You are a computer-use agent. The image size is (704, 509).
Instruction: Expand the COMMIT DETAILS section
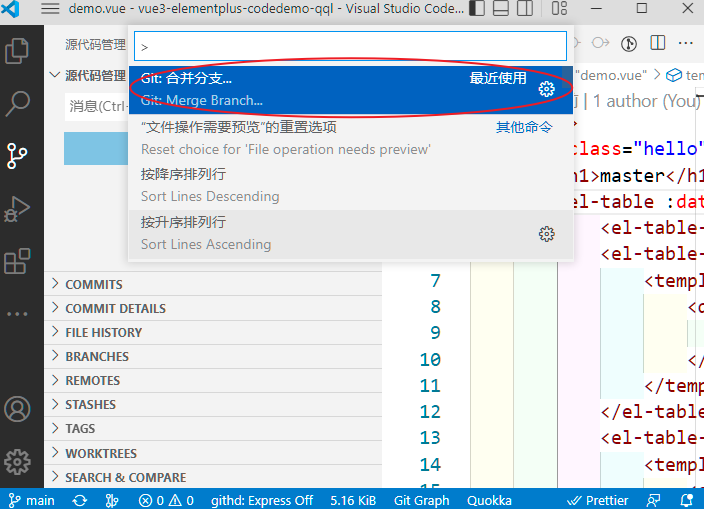pos(213,308)
